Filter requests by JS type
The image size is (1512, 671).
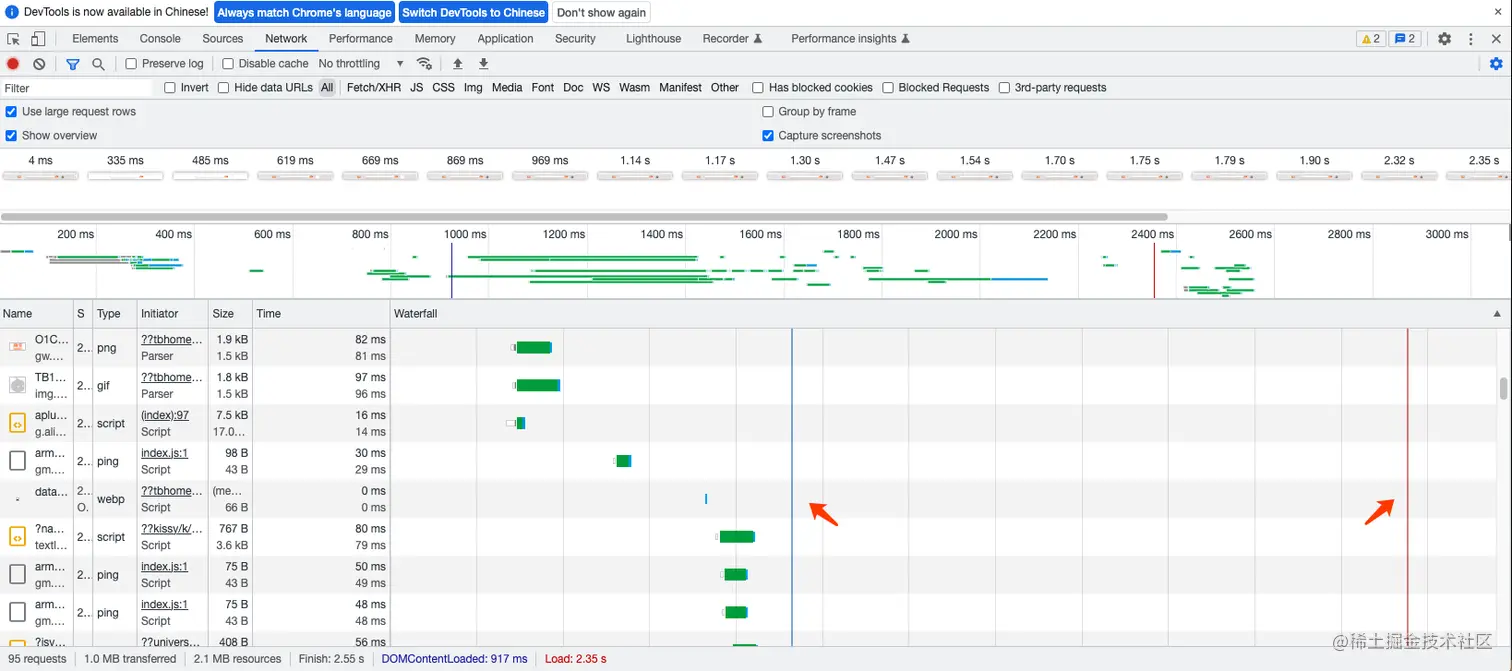pyautogui.click(x=416, y=88)
